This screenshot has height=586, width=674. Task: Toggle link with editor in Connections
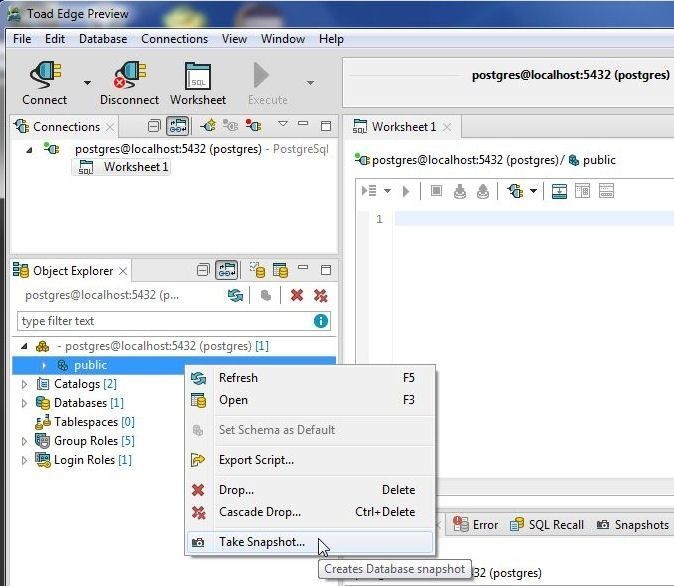pos(178,126)
